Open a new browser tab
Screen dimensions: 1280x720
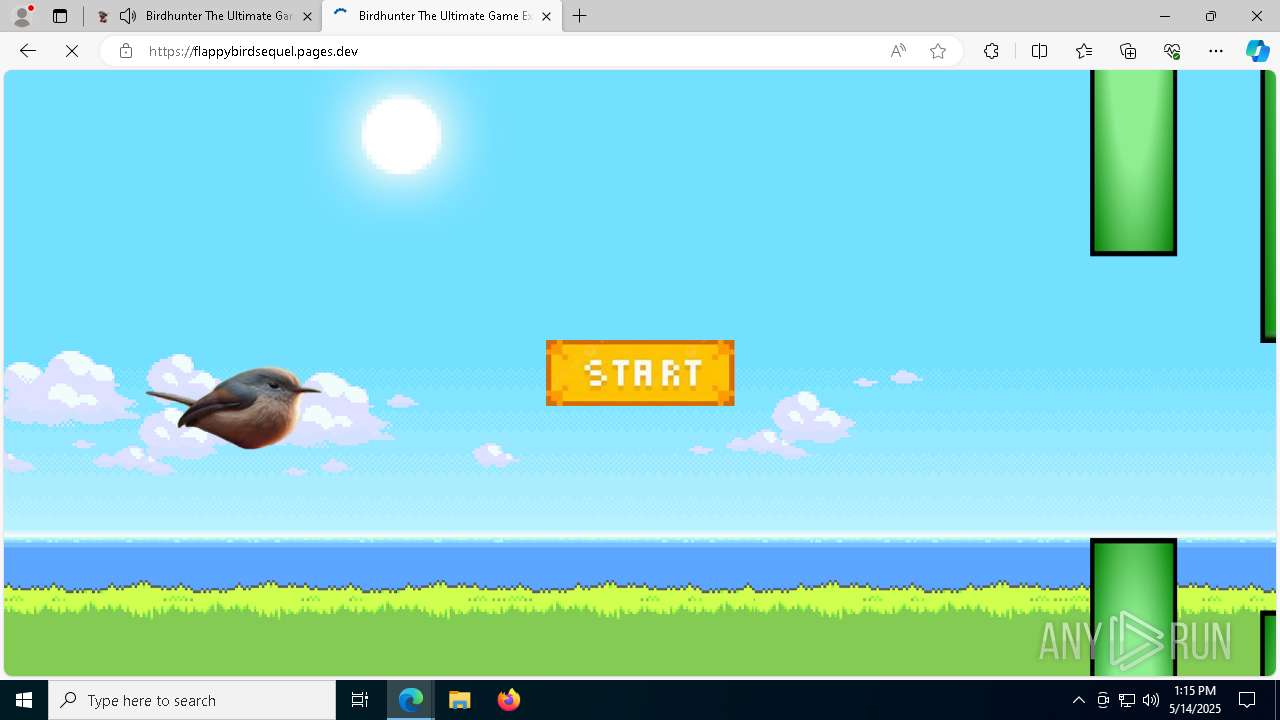(x=580, y=16)
